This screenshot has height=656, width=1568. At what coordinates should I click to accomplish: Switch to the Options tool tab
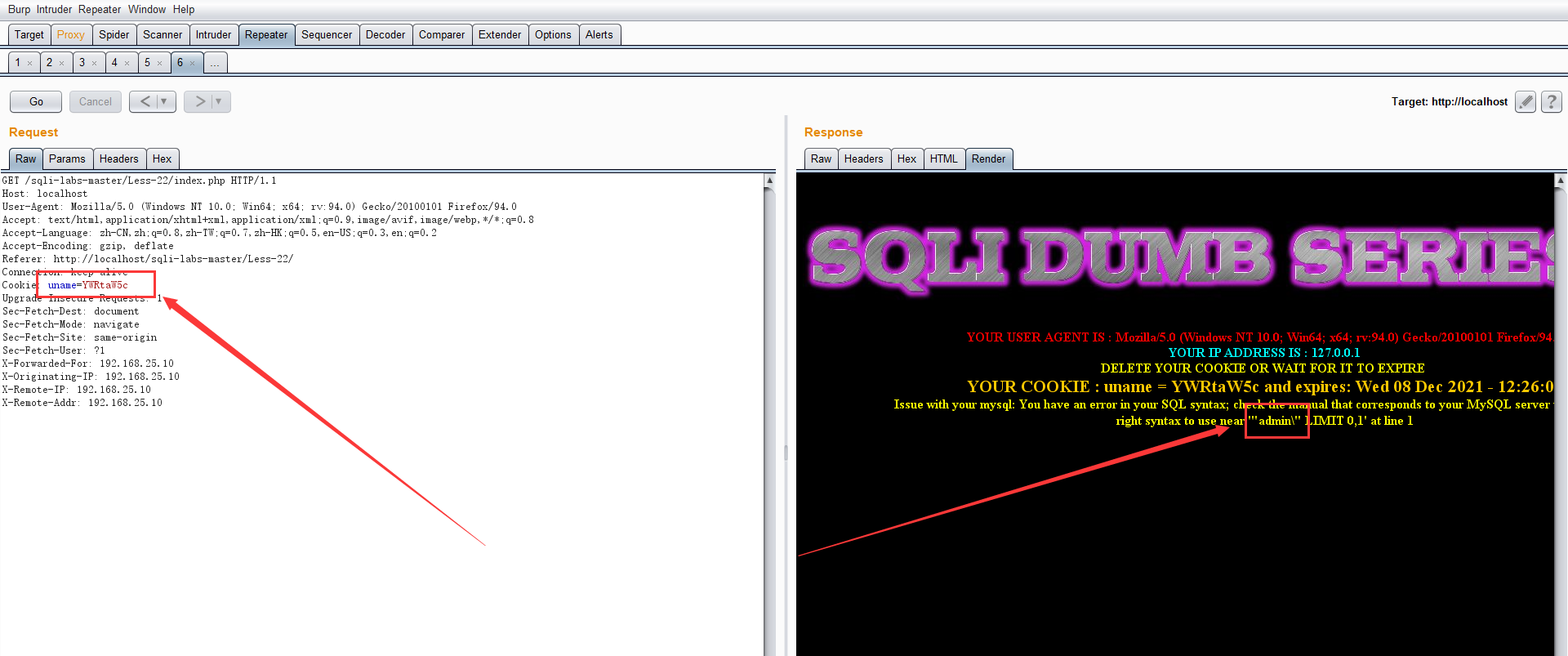[553, 34]
